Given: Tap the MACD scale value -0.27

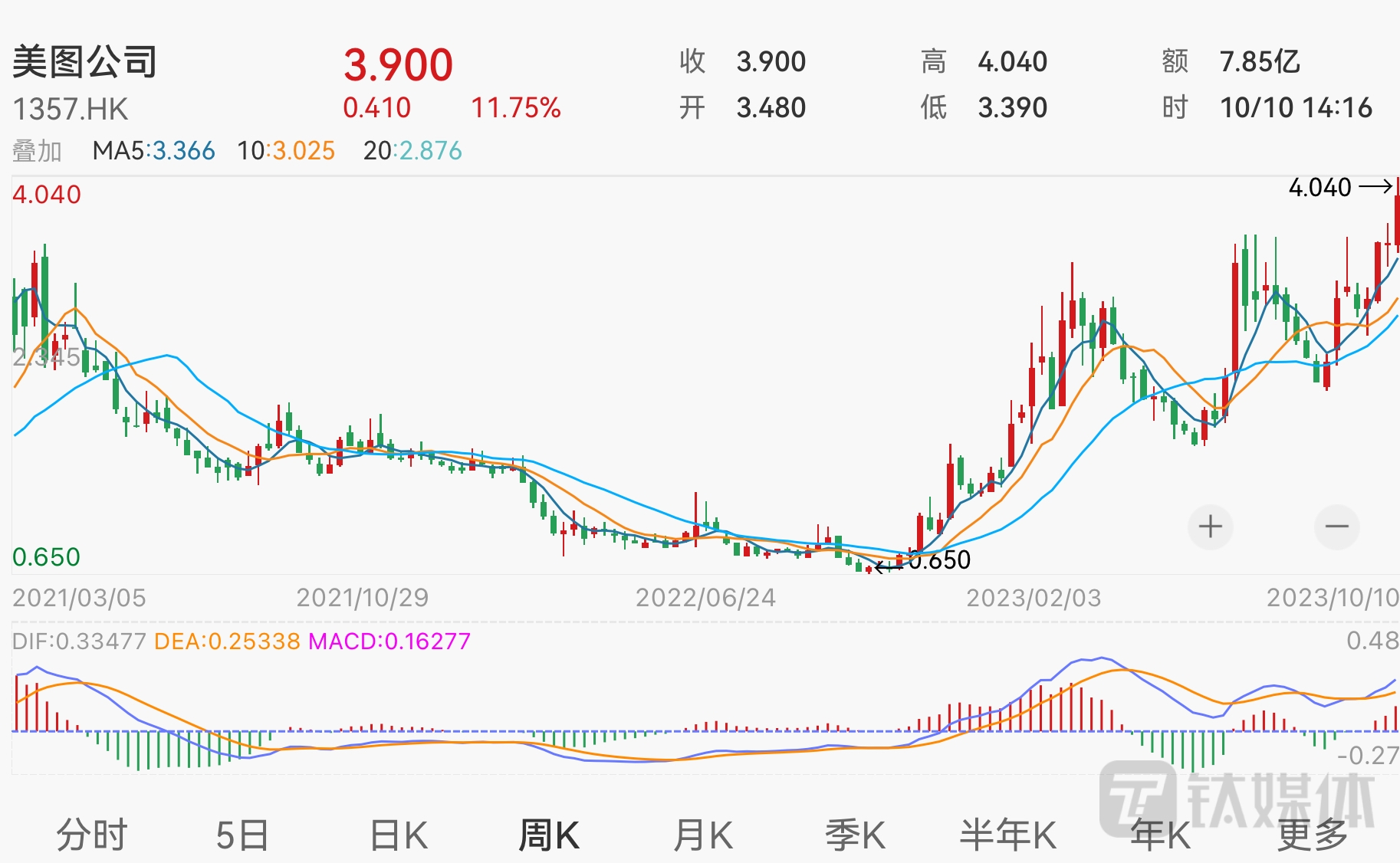Looking at the screenshot, I should (1368, 756).
